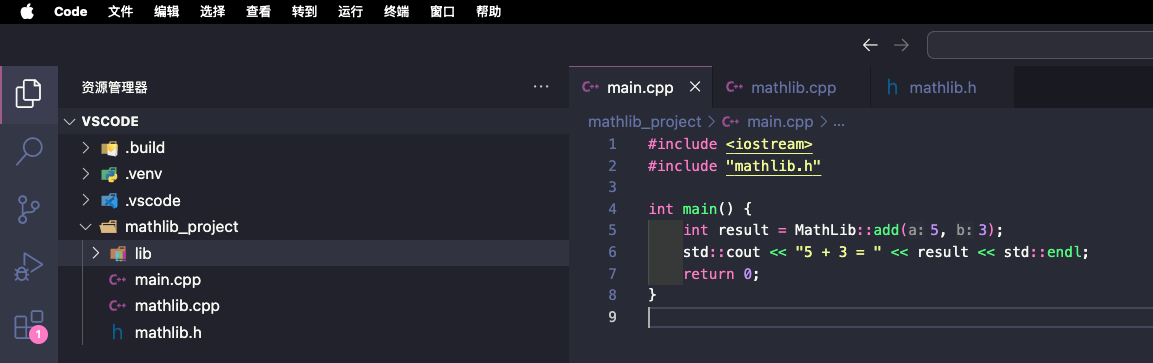Click the "5 + 3 = " string literal
The image size is (1153, 363).
click(x=838, y=252)
